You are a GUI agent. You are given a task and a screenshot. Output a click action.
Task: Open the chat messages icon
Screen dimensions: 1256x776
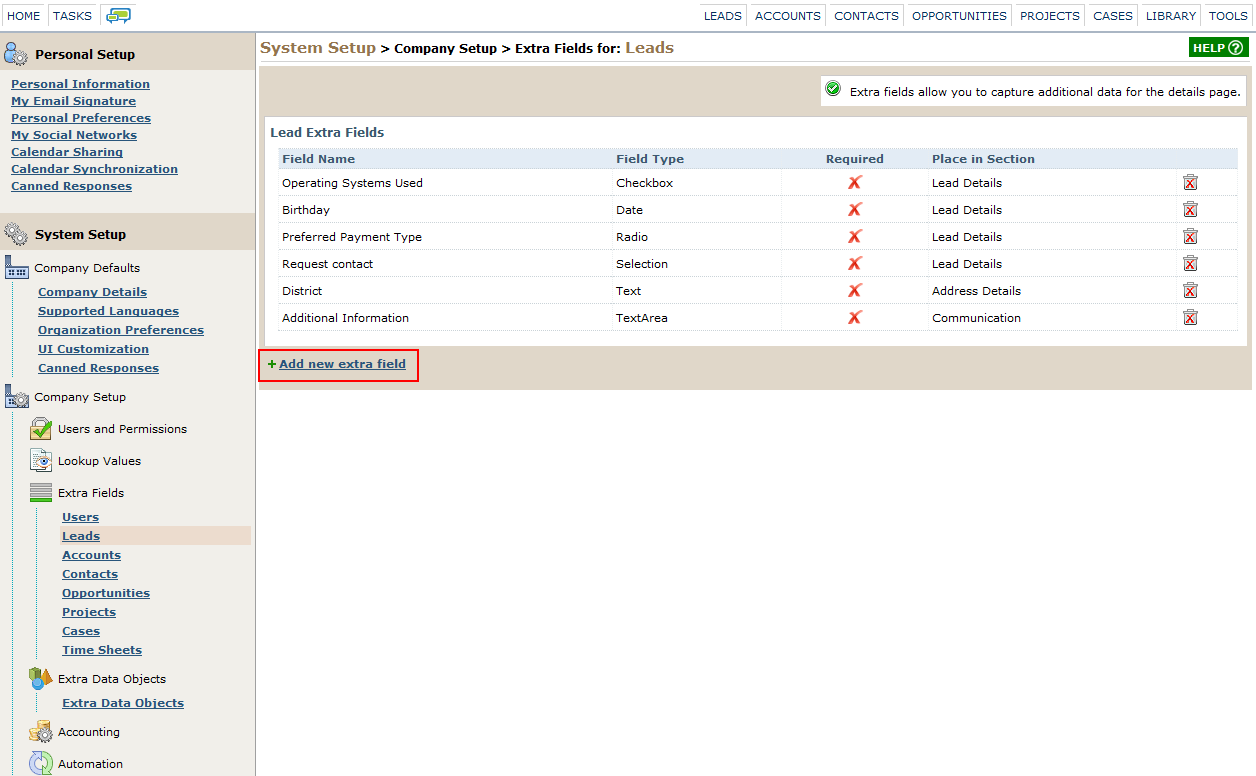pos(118,16)
